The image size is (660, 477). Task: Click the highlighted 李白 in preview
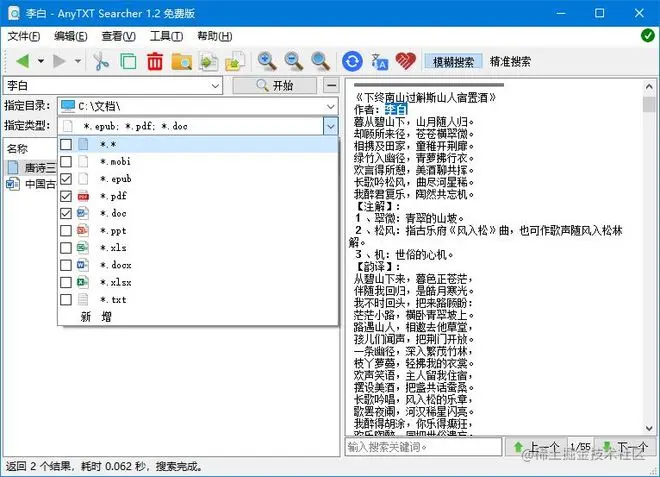tap(396, 110)
